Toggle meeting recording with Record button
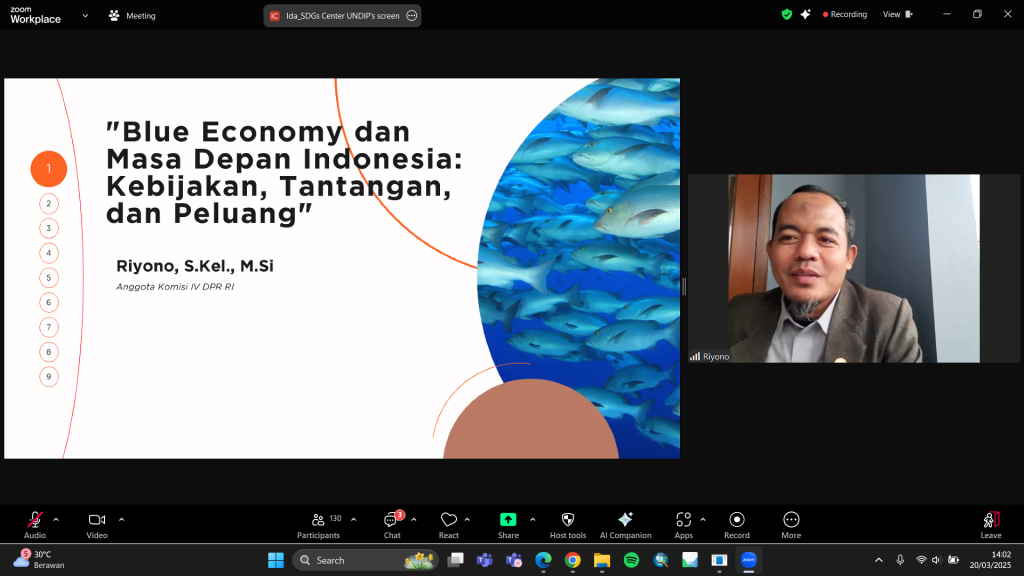The width and height of the screenshot is (1024, 576). coord(737,520)
